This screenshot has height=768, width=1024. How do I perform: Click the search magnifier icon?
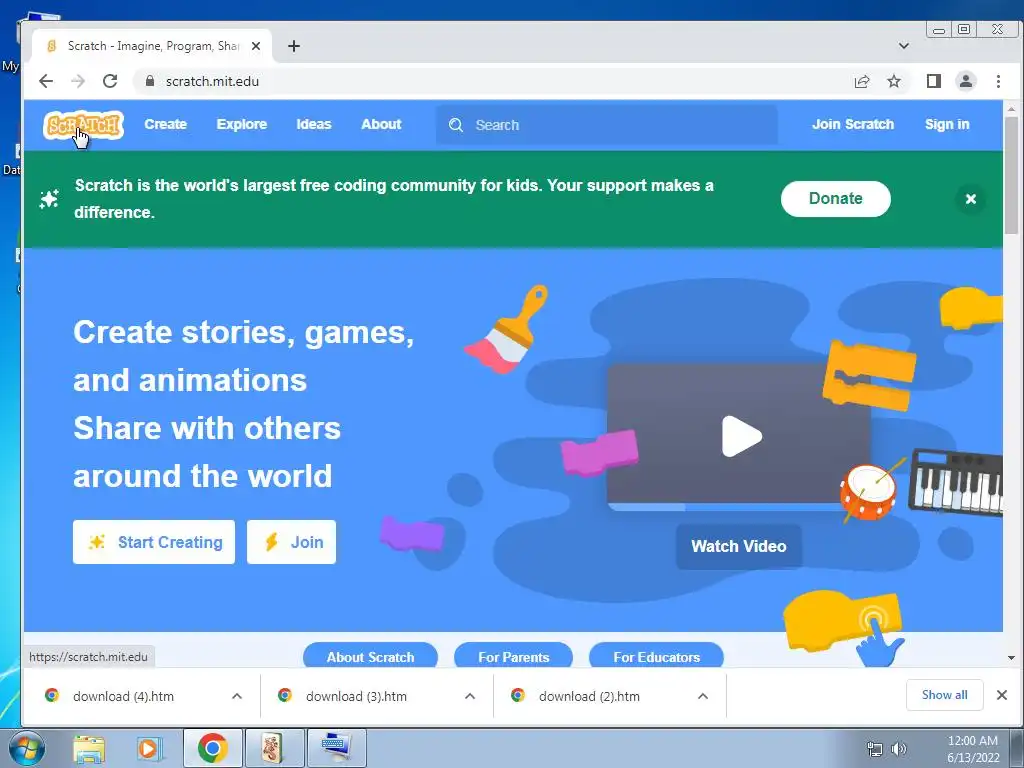tap(456, 125)
